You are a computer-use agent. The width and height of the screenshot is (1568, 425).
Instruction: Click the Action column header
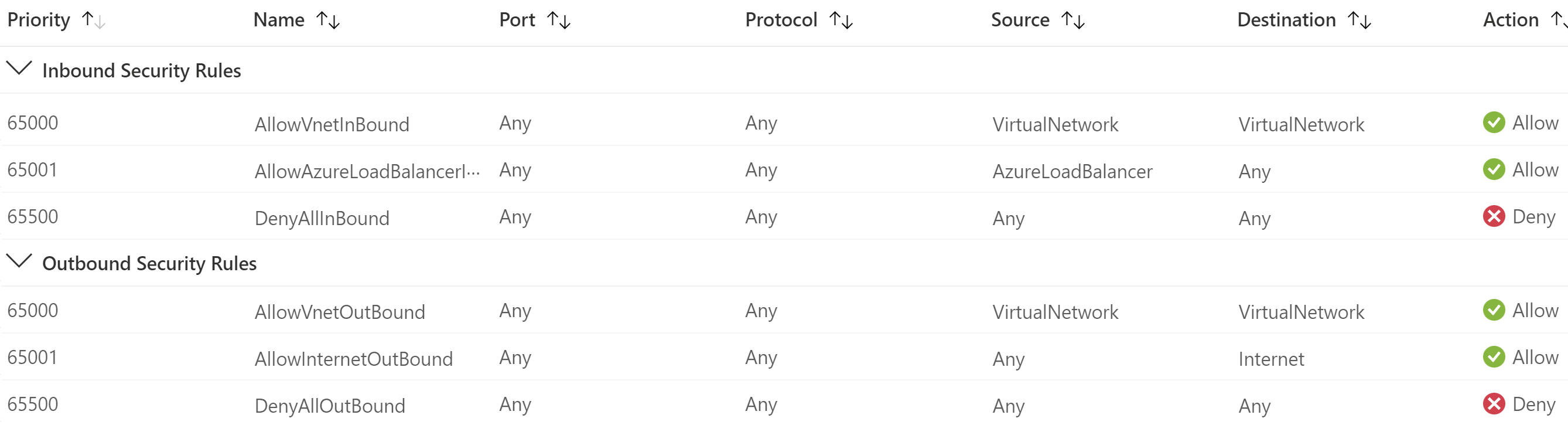click(1510, 21)
